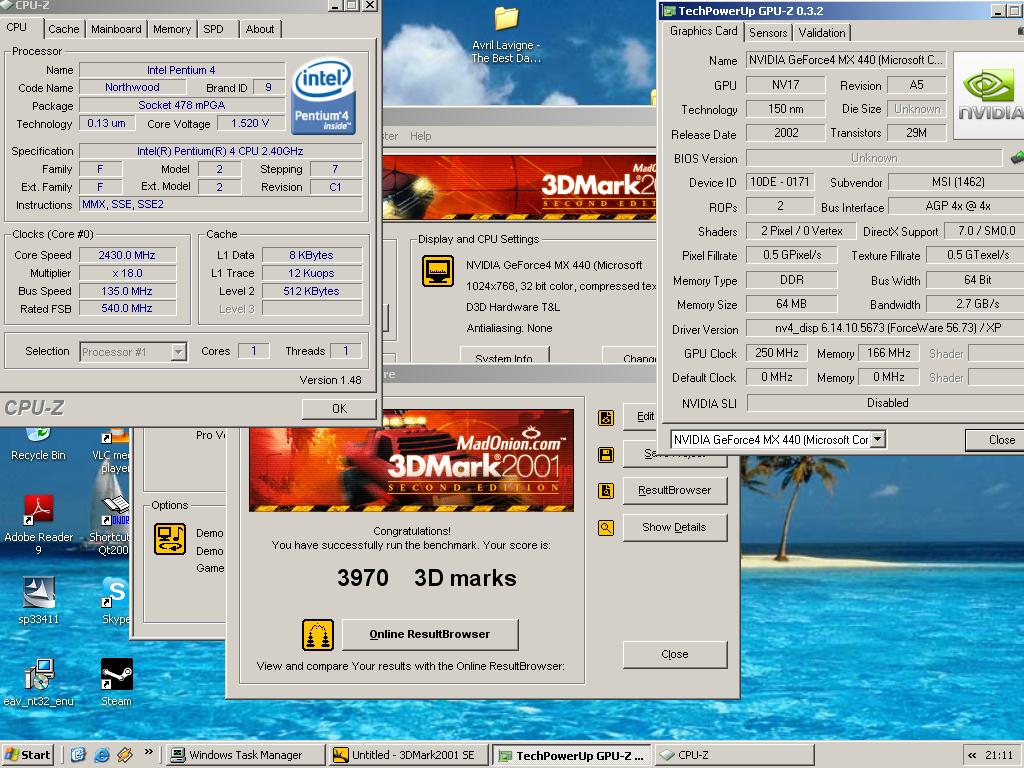Click the display settings monitor icon

[x=438, y=270]
